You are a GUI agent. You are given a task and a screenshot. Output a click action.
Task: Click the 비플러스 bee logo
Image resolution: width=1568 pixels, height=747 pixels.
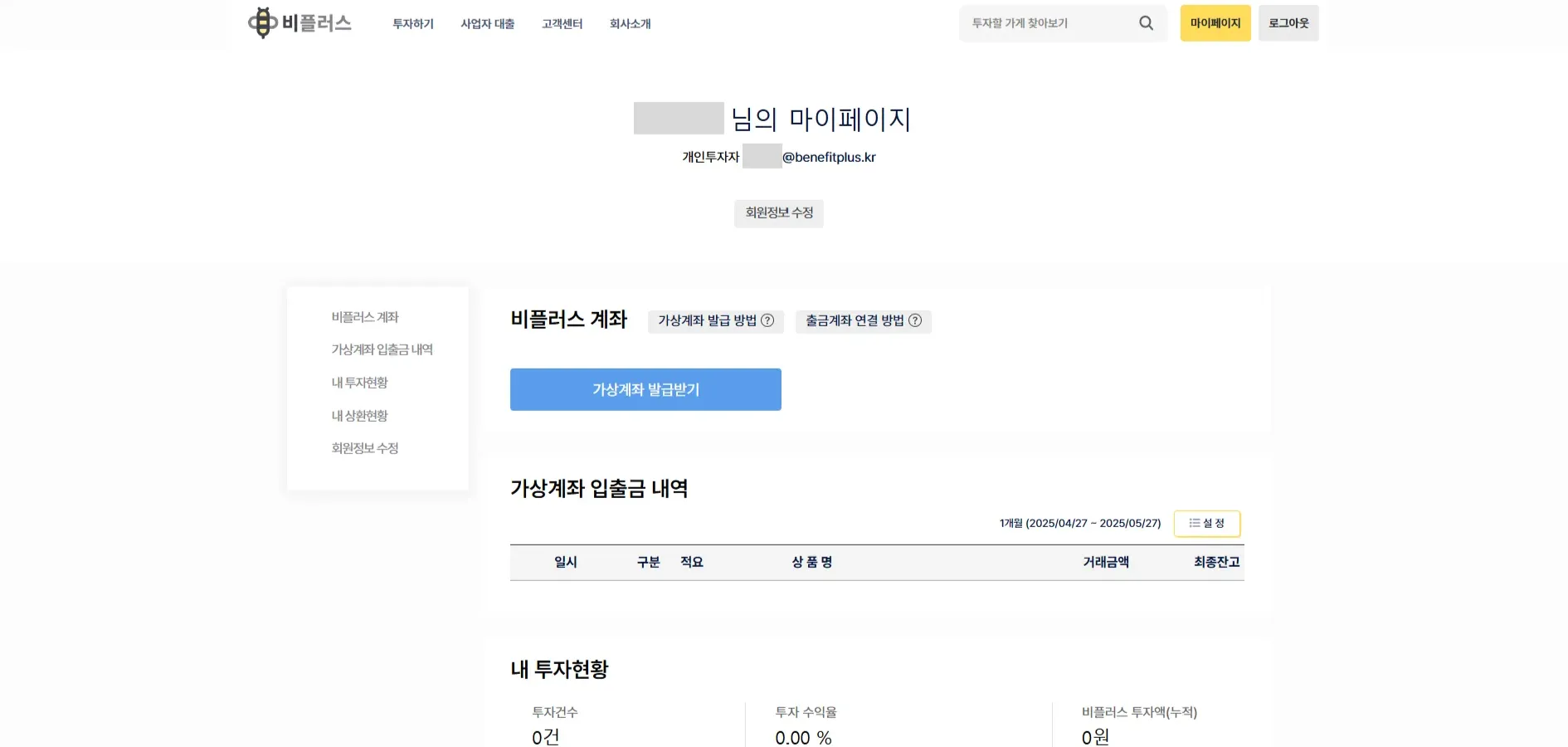[x=299, y=23]
